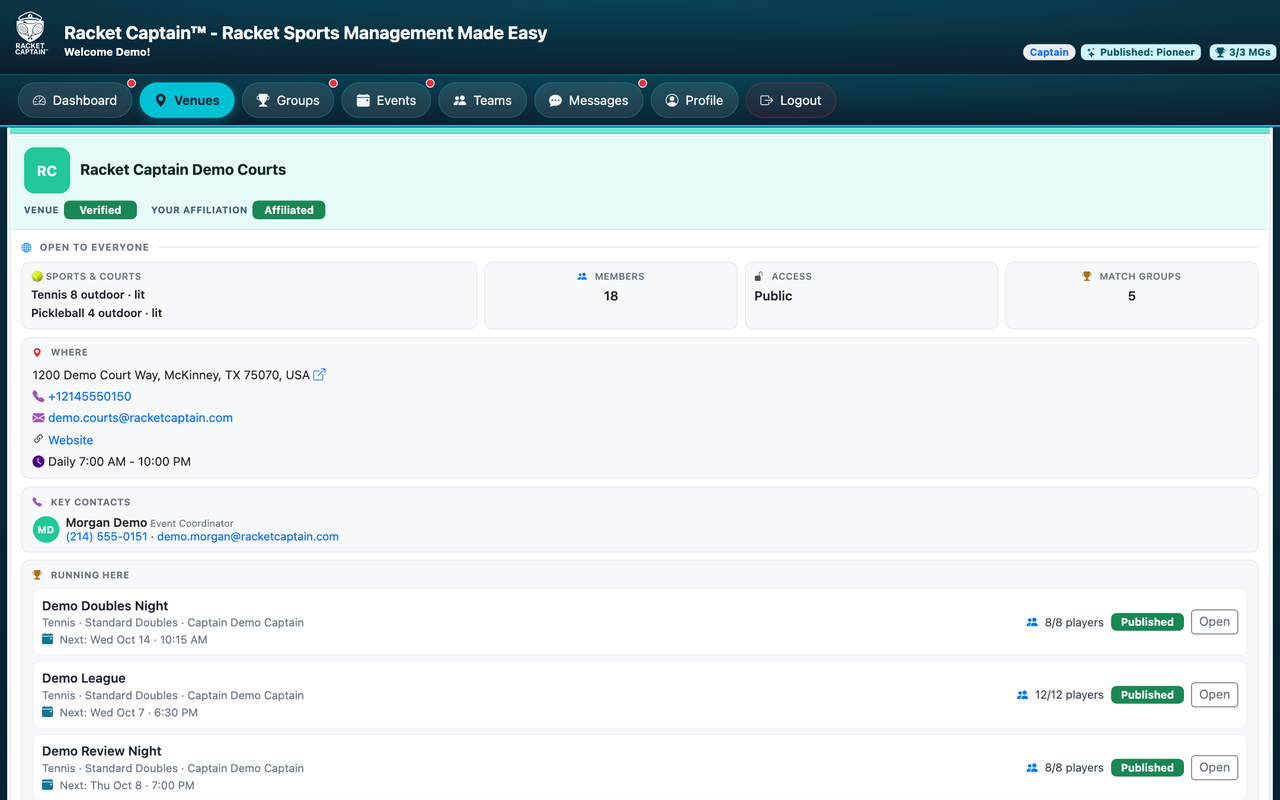Click the members icon in Members card

coord(582,276)
